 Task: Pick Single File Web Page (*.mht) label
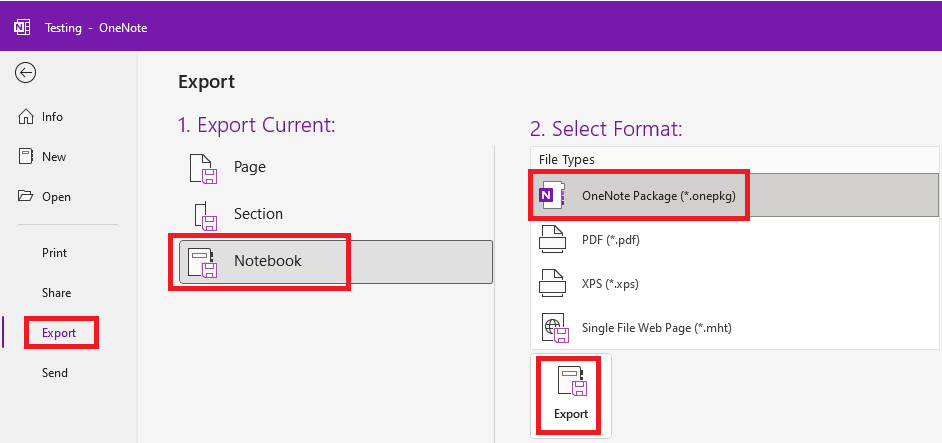click(663, 328)
